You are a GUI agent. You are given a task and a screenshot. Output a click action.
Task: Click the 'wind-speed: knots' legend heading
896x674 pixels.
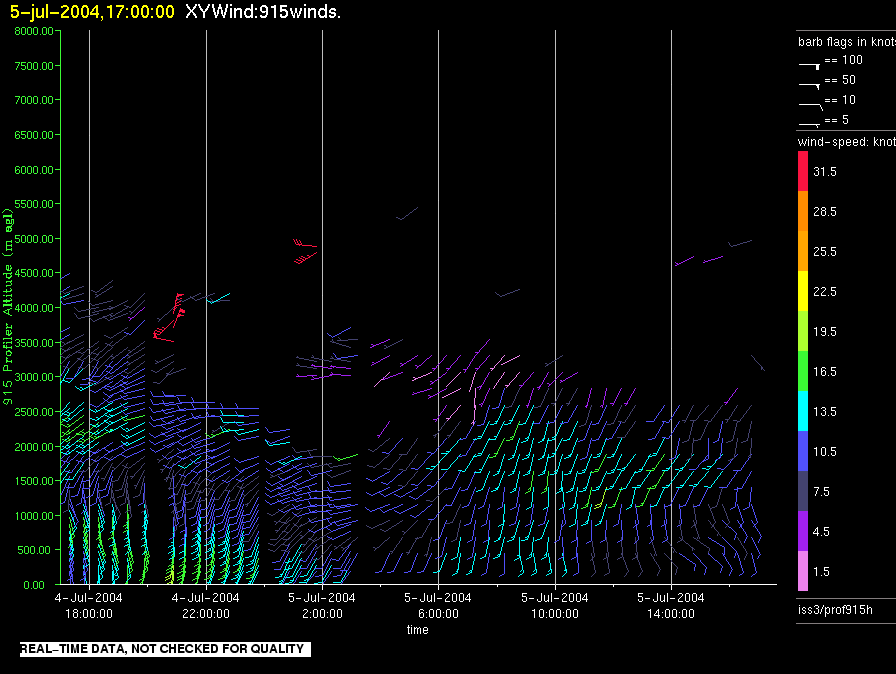[x=847, y=142]
